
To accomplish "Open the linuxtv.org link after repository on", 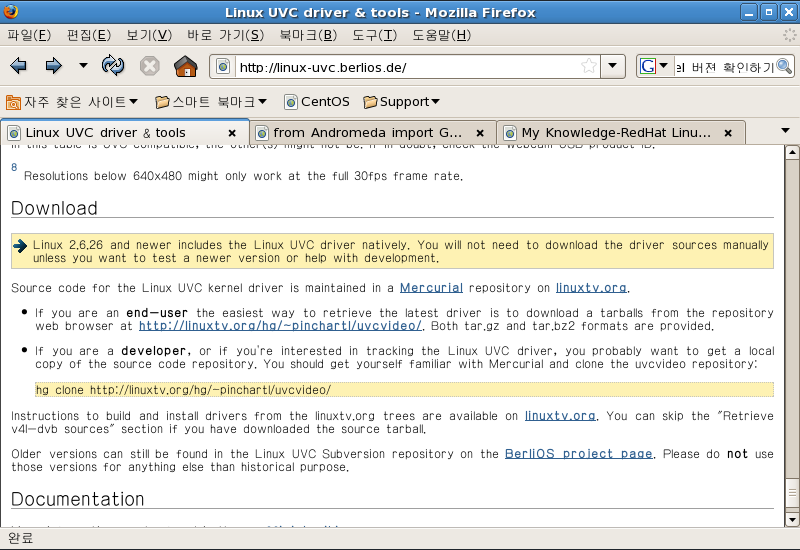I will 591,288.
